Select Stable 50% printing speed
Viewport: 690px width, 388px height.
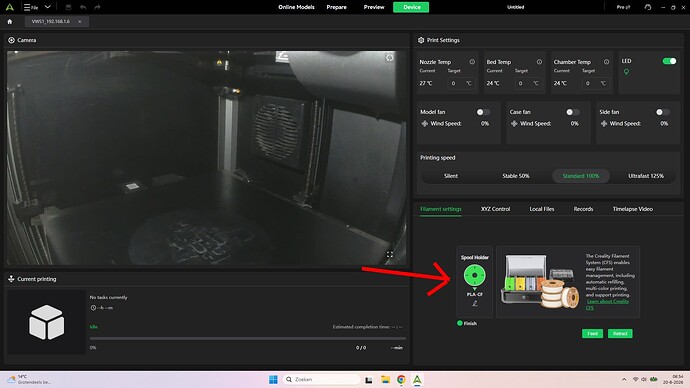(516, 176)
